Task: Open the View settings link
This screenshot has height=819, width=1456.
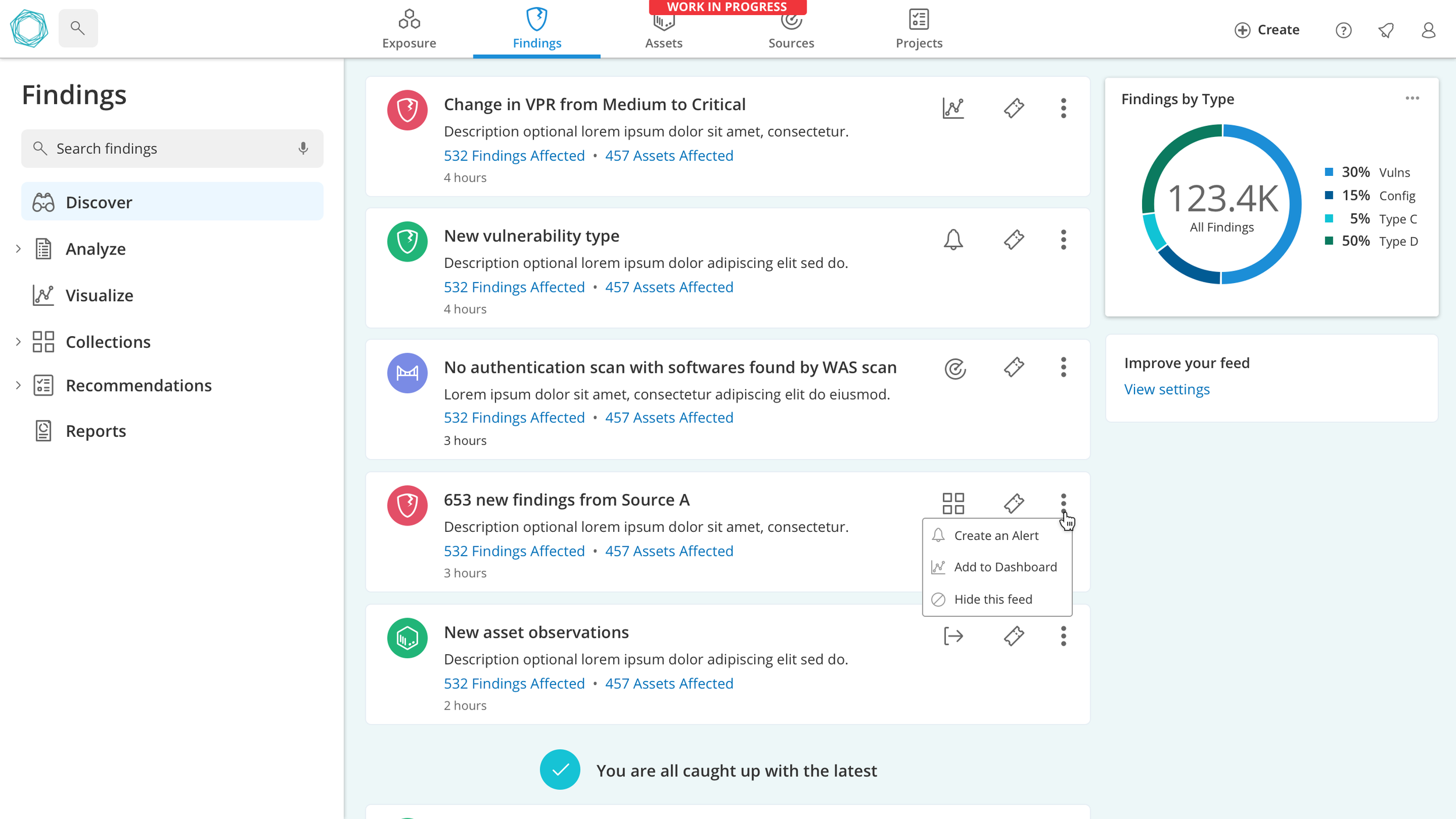Action: [1166, 389]
